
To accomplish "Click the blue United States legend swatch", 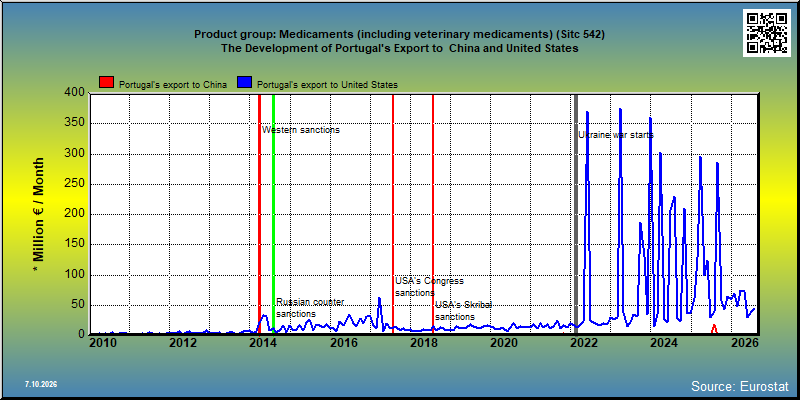I will point(245,83).
